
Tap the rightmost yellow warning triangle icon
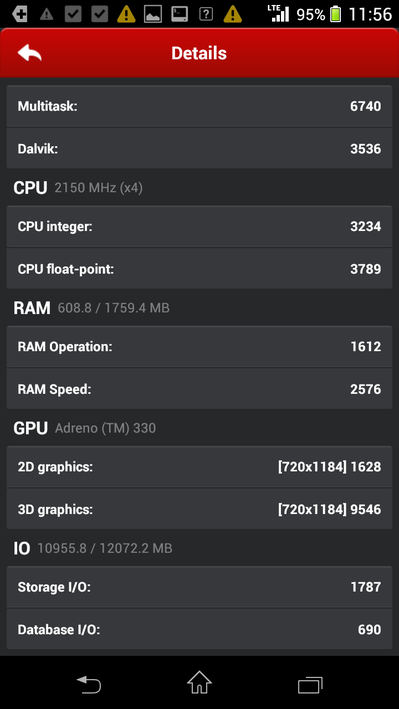pos(233,14)
